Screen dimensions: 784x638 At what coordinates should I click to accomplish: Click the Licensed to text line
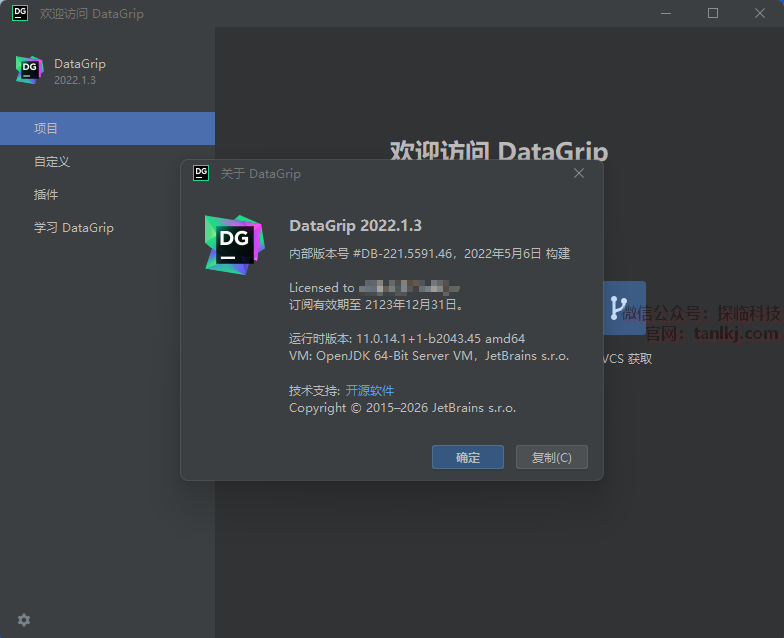pos(374,288)
